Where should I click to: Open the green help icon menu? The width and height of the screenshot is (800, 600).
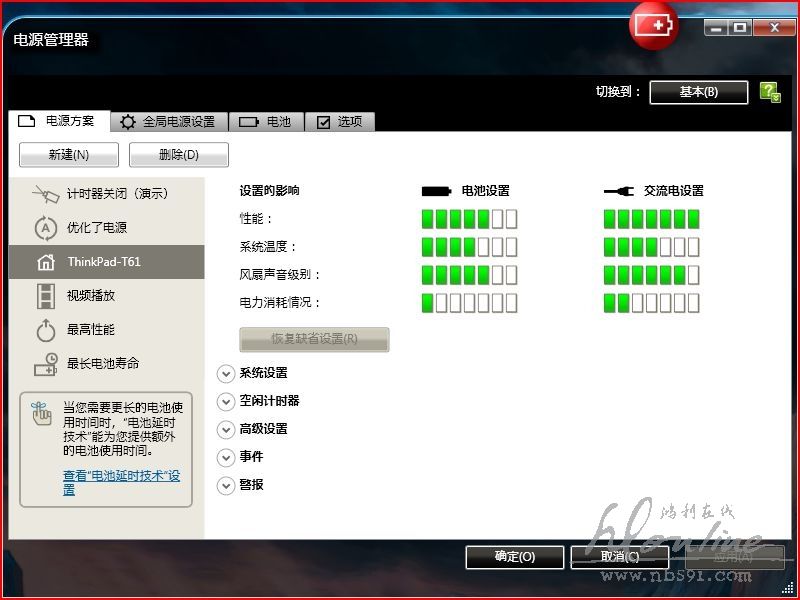click(x=770, y=93)
